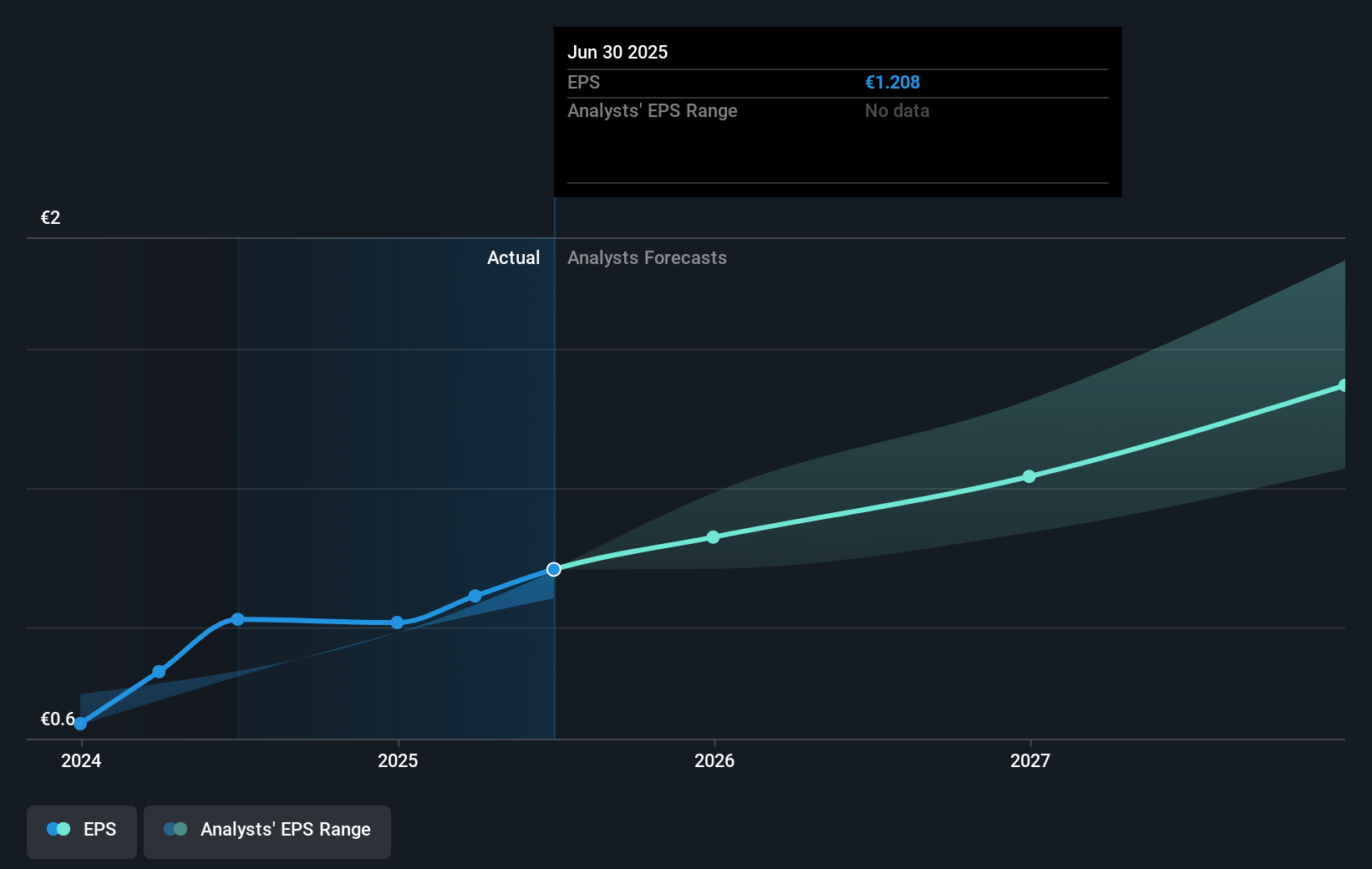Click the Jun 30 2025 tooltip date
This screenshot has height=869, width=1372.
coord(617,52)
